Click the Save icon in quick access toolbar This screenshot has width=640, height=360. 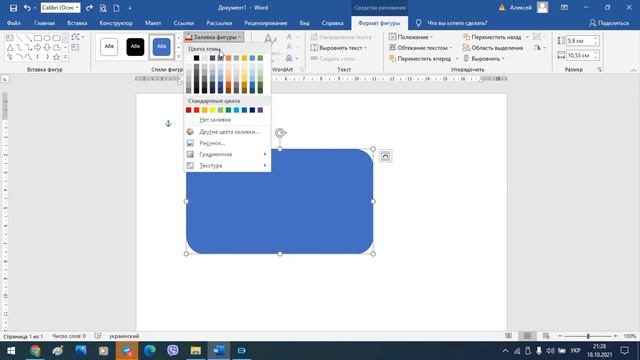click(13, 8)
